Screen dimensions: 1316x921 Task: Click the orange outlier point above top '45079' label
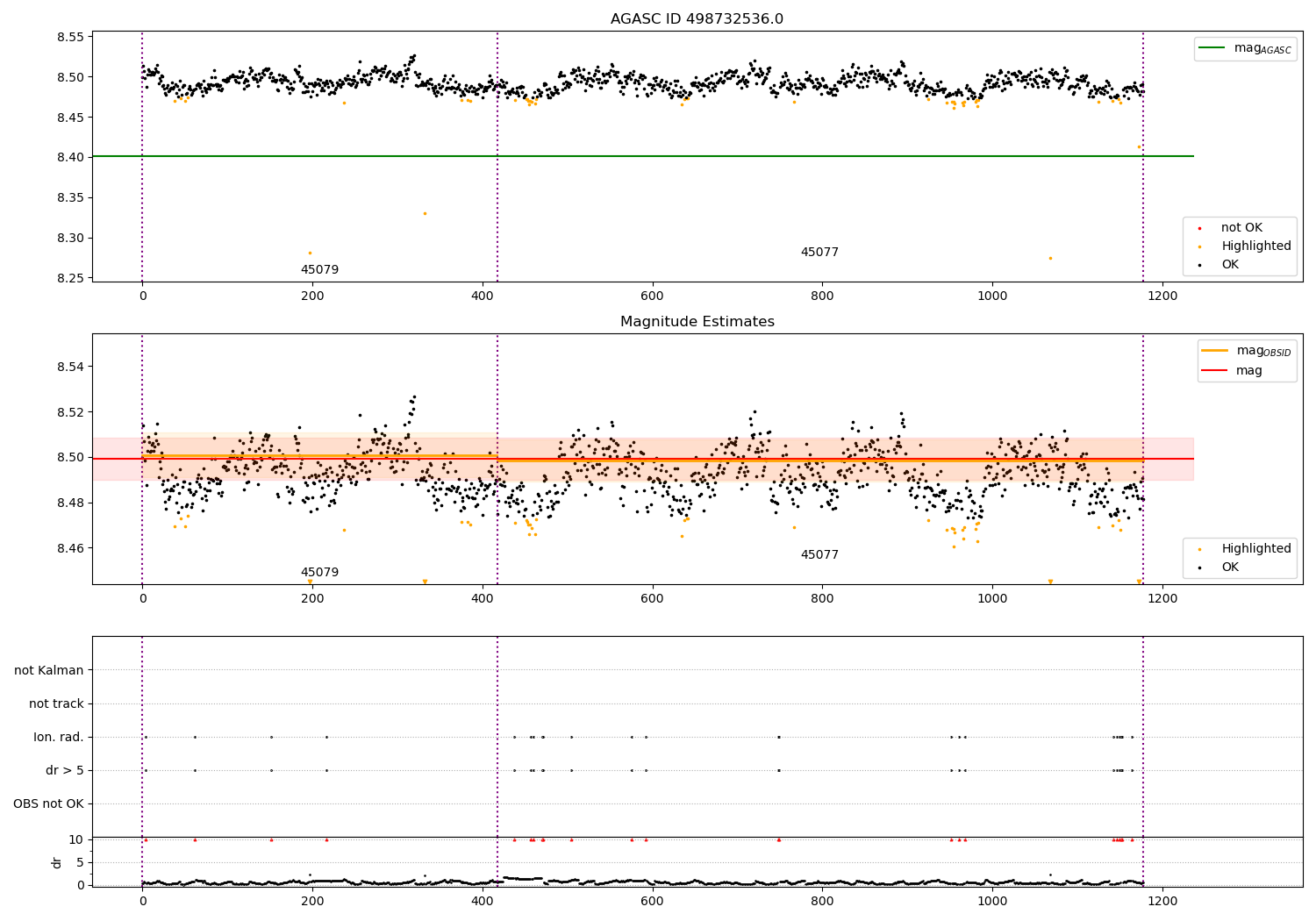click(310, 253)
